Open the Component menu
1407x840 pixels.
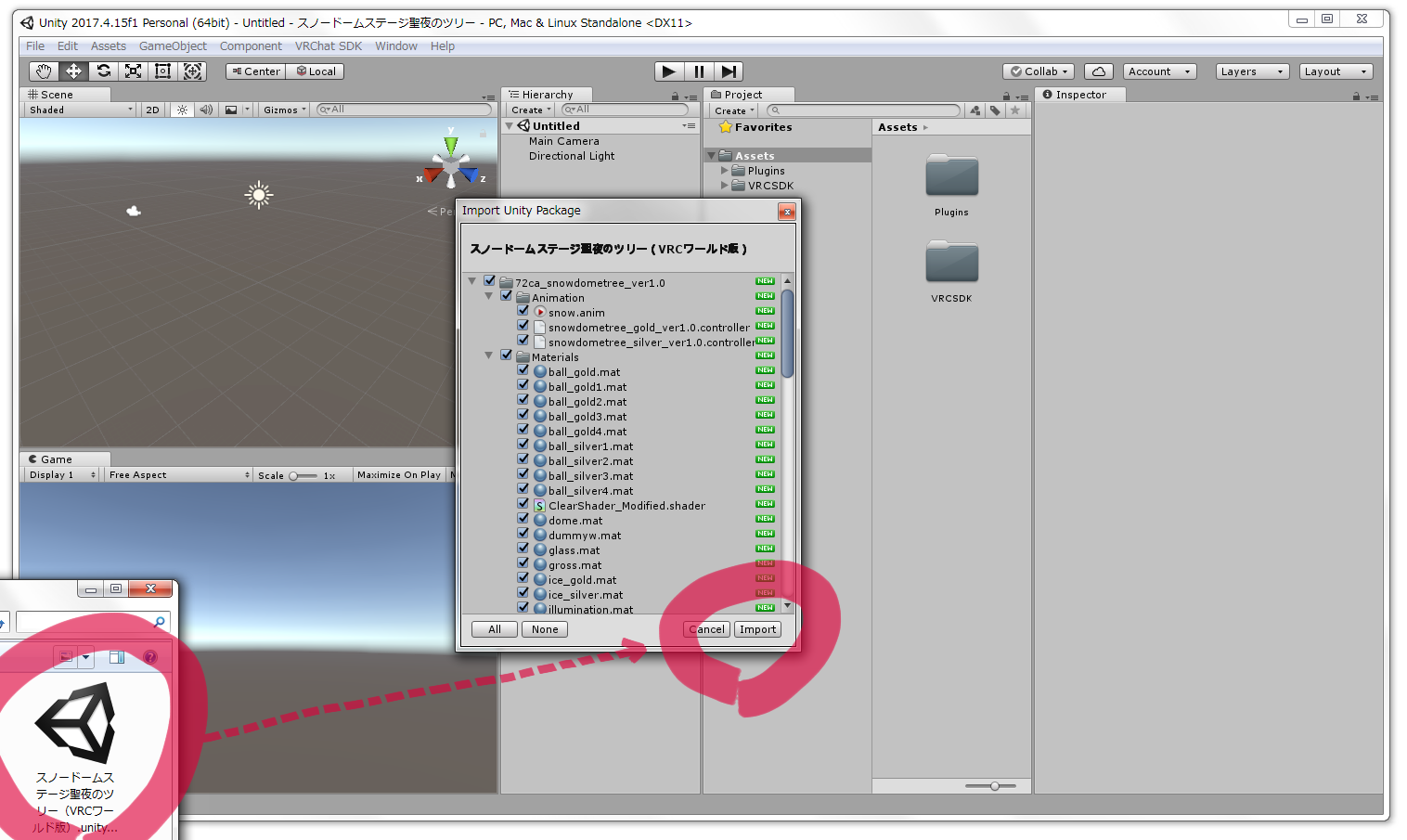pyautogui.click(x=251, y=46)
